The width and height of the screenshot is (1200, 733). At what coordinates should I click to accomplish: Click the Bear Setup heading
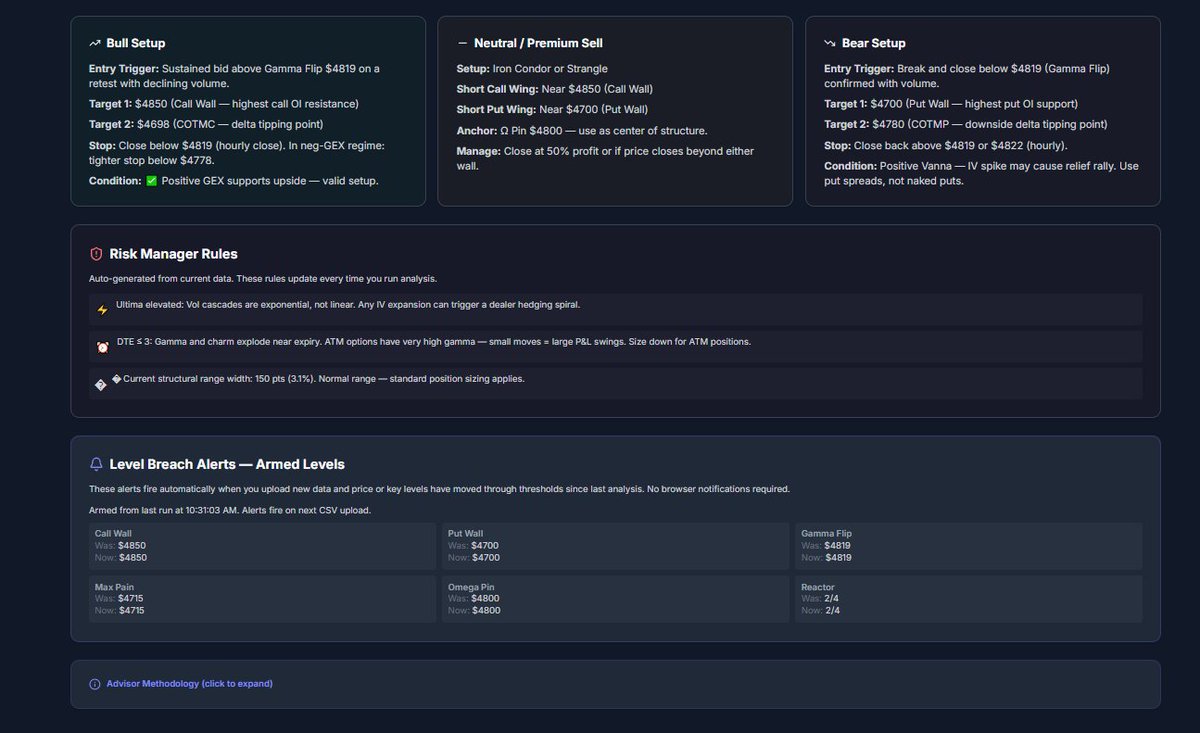(x=873, y=43)
